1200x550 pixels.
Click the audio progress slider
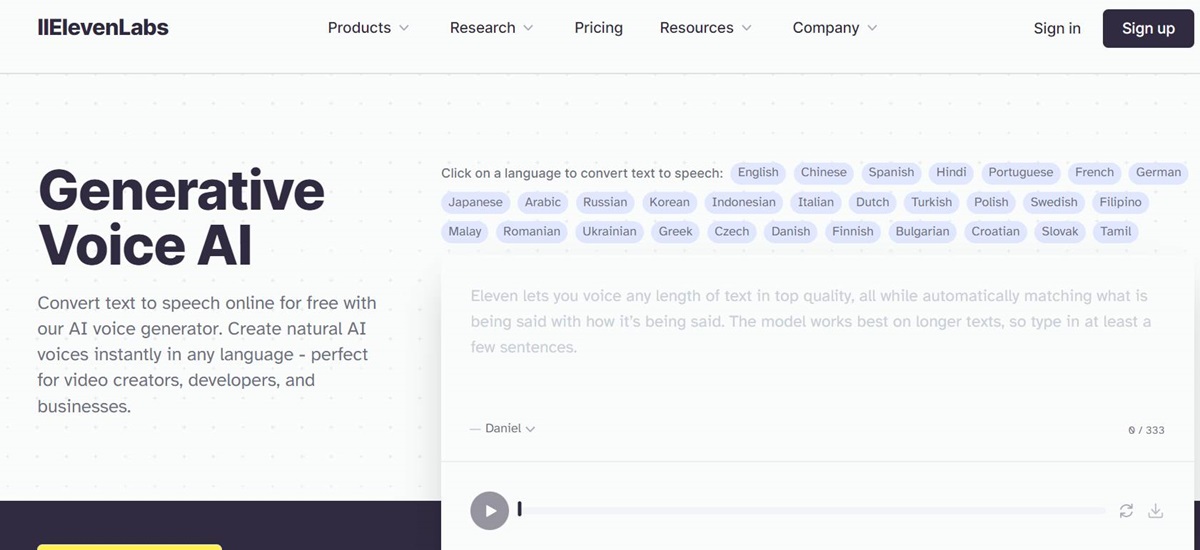(x=812, y=511)
